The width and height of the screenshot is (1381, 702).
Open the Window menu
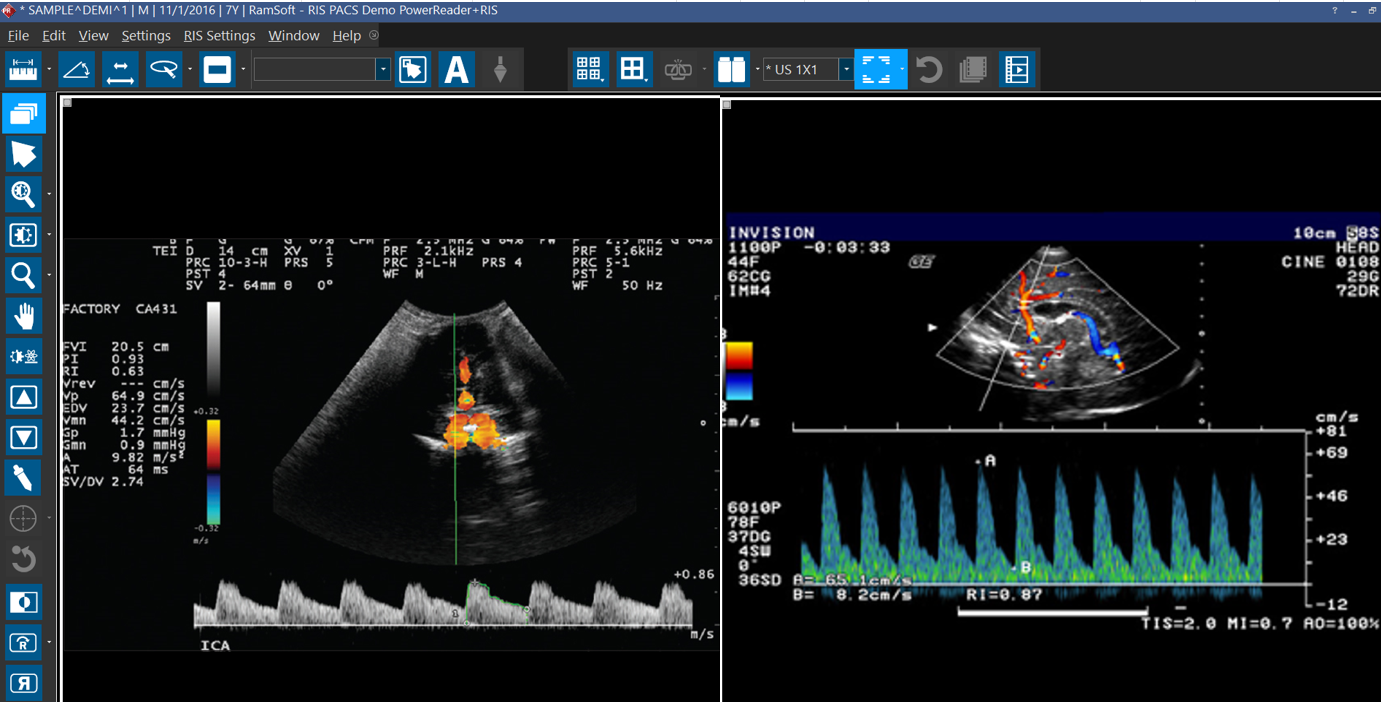pos(293,35)
